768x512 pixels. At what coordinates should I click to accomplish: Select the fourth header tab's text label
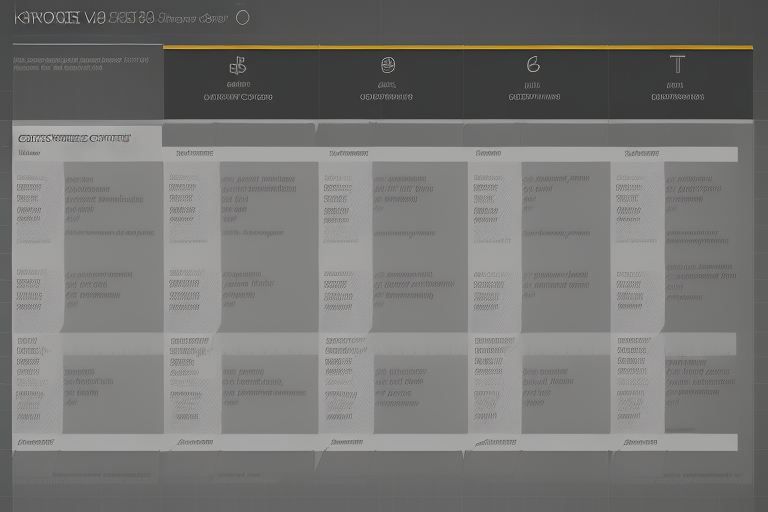point(677,98)
